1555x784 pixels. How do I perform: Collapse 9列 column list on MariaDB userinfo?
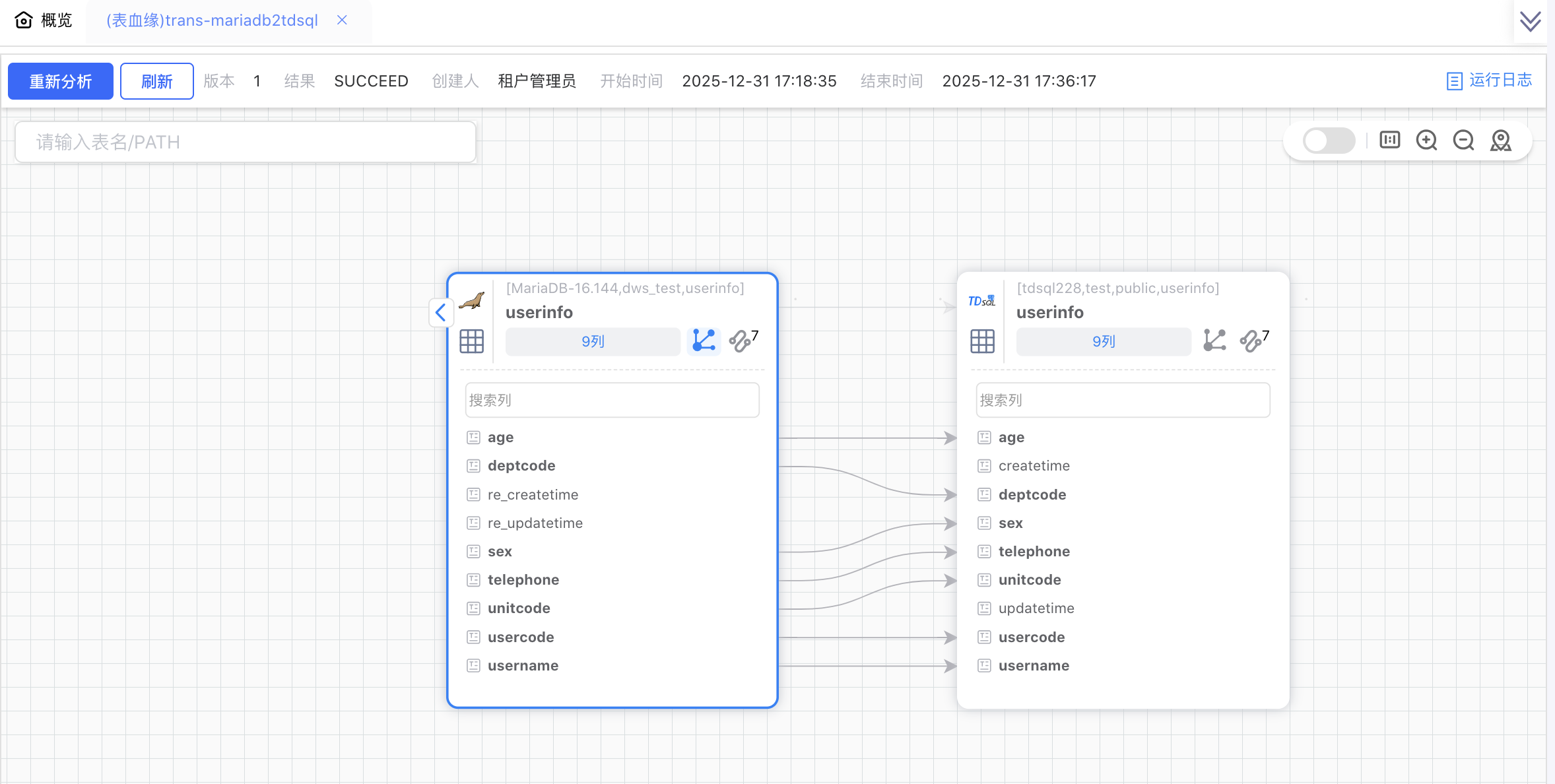(x=593, y=341)
